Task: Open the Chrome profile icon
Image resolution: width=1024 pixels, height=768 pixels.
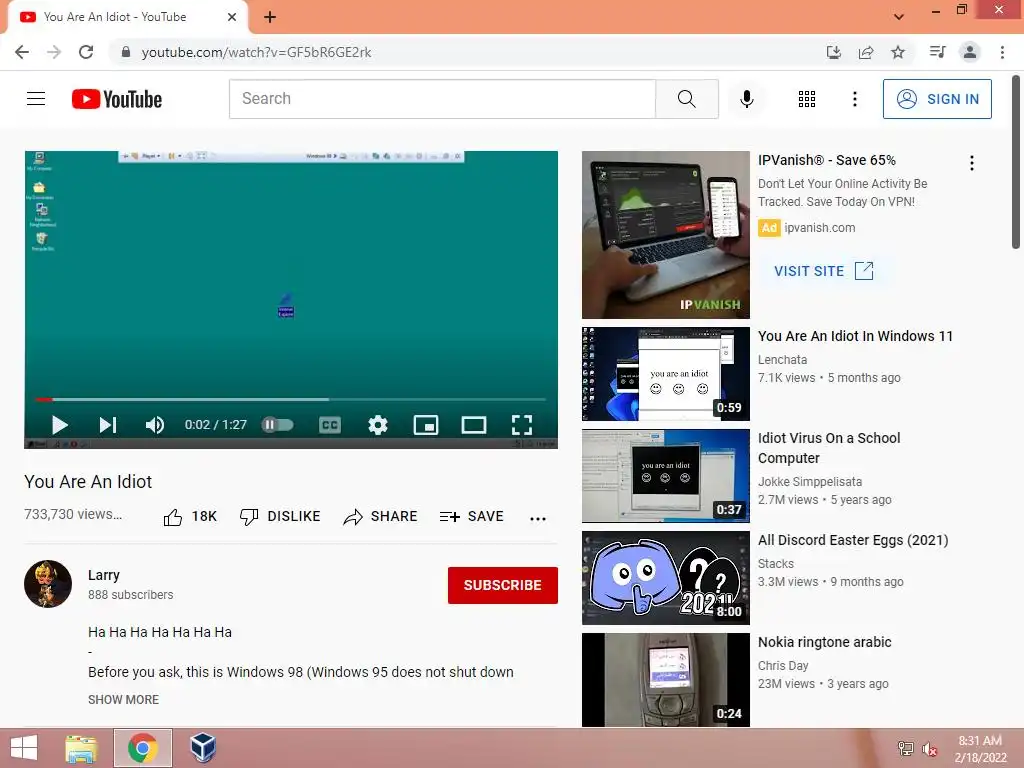Action: 970,52
